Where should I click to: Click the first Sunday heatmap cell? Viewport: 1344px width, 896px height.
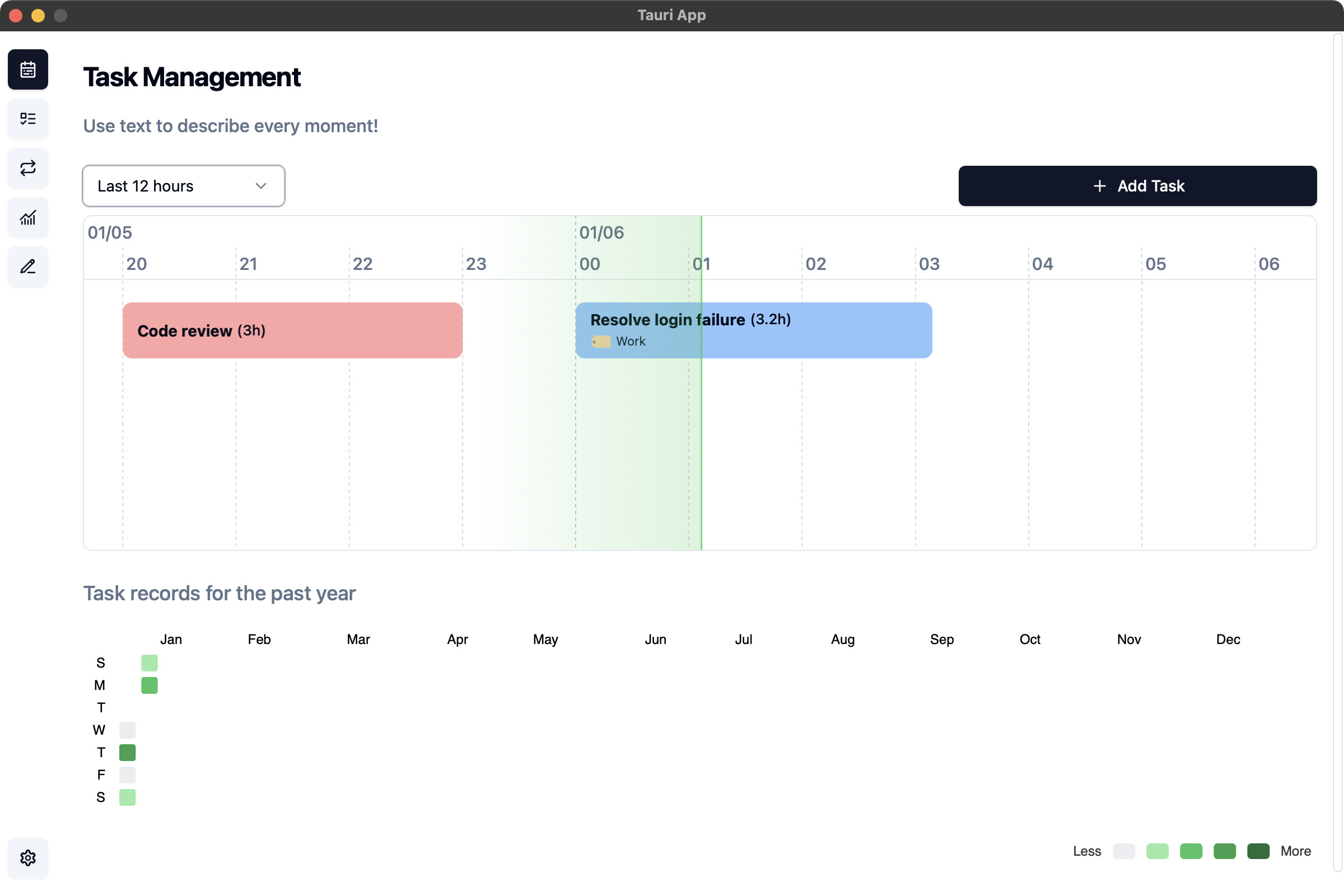point(149,663)
